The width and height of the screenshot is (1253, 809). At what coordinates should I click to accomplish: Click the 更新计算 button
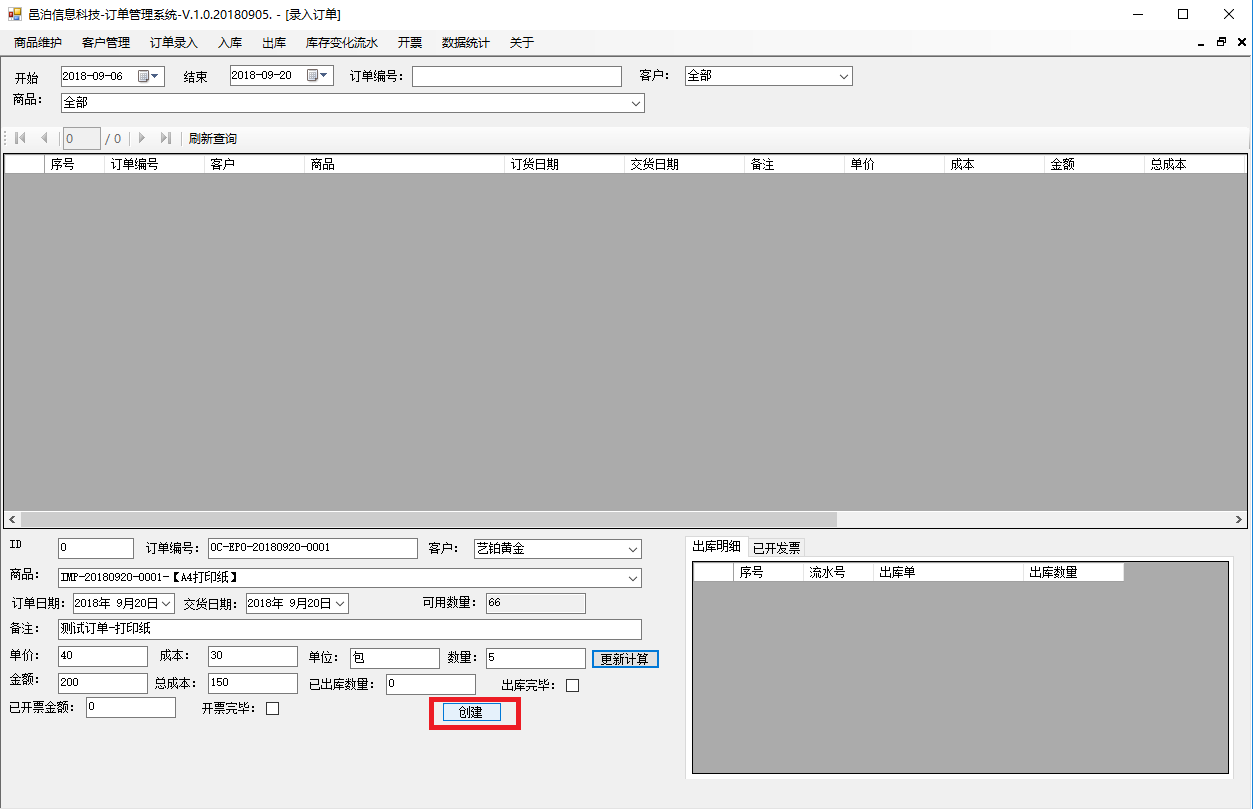(625, 659)
